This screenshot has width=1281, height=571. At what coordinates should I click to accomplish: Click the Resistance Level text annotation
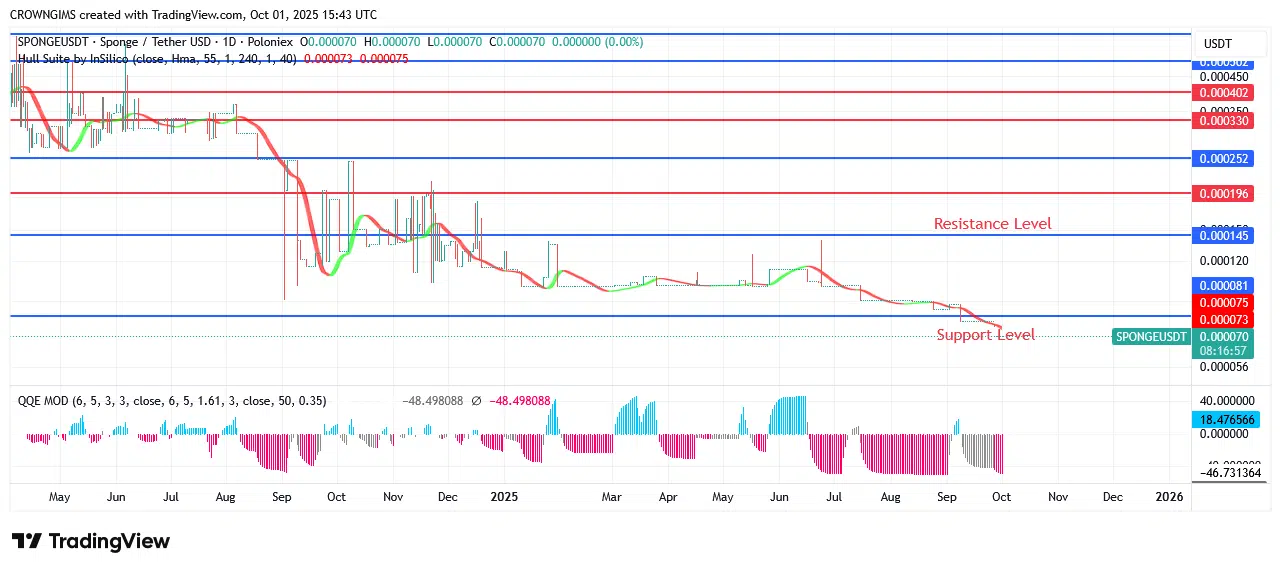[992, 224]
